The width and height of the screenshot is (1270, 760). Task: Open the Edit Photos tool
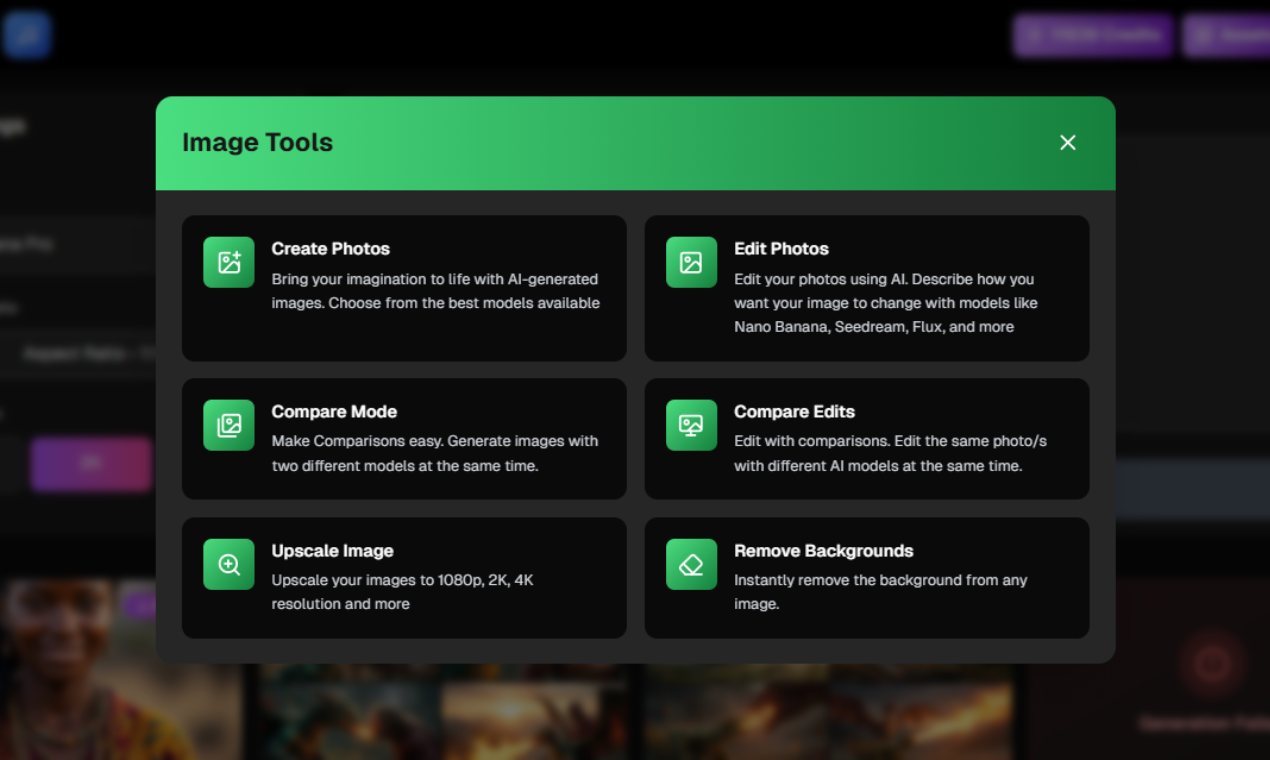coord(866,288)
